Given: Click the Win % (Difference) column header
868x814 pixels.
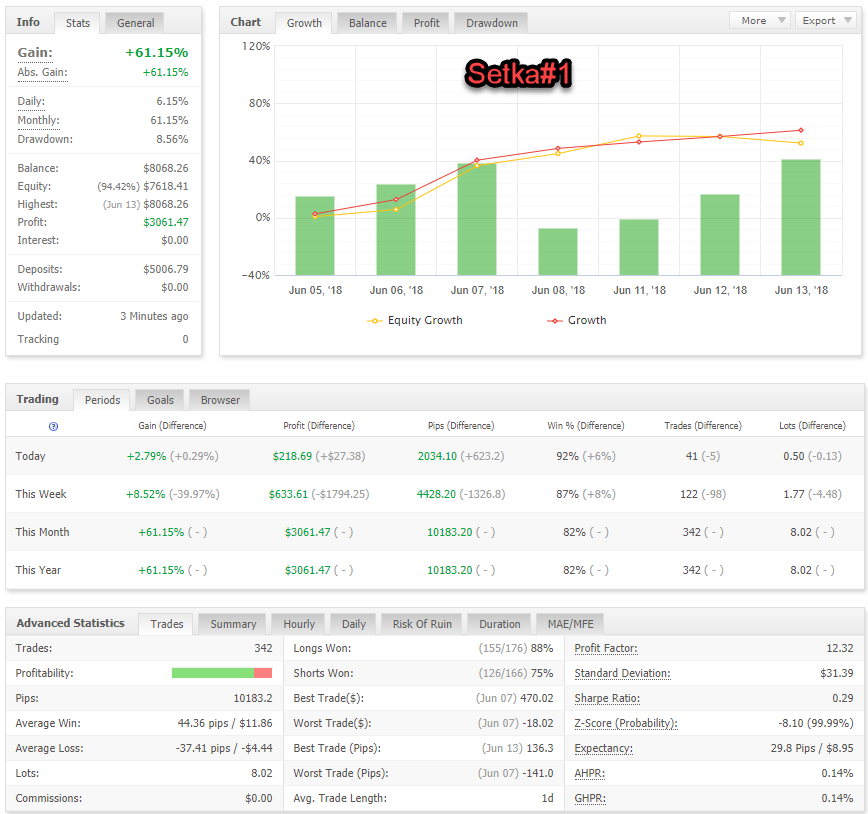Looking at the screenshot, I should click(x=586, y=426).
